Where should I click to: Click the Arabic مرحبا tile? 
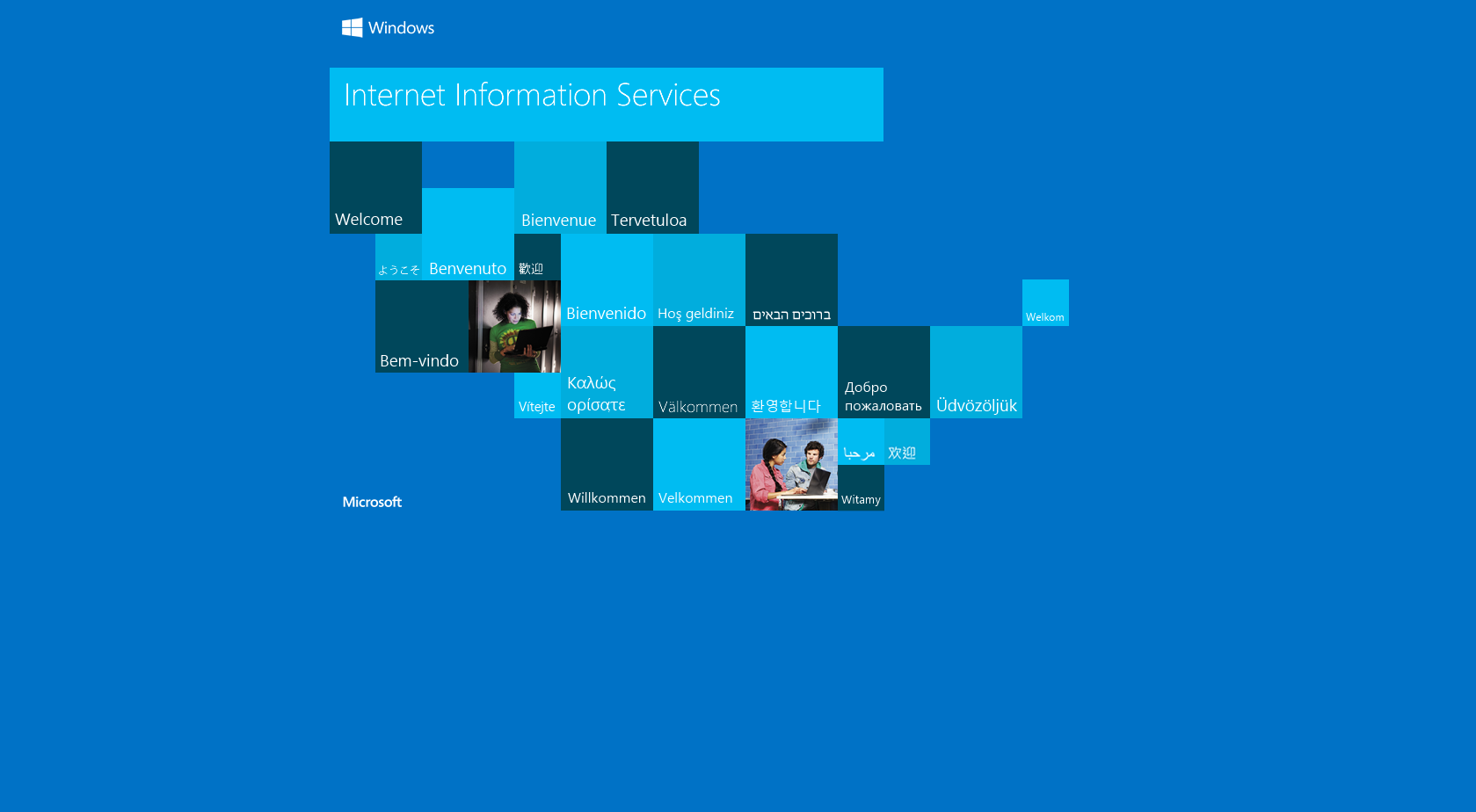coord(861,441)
